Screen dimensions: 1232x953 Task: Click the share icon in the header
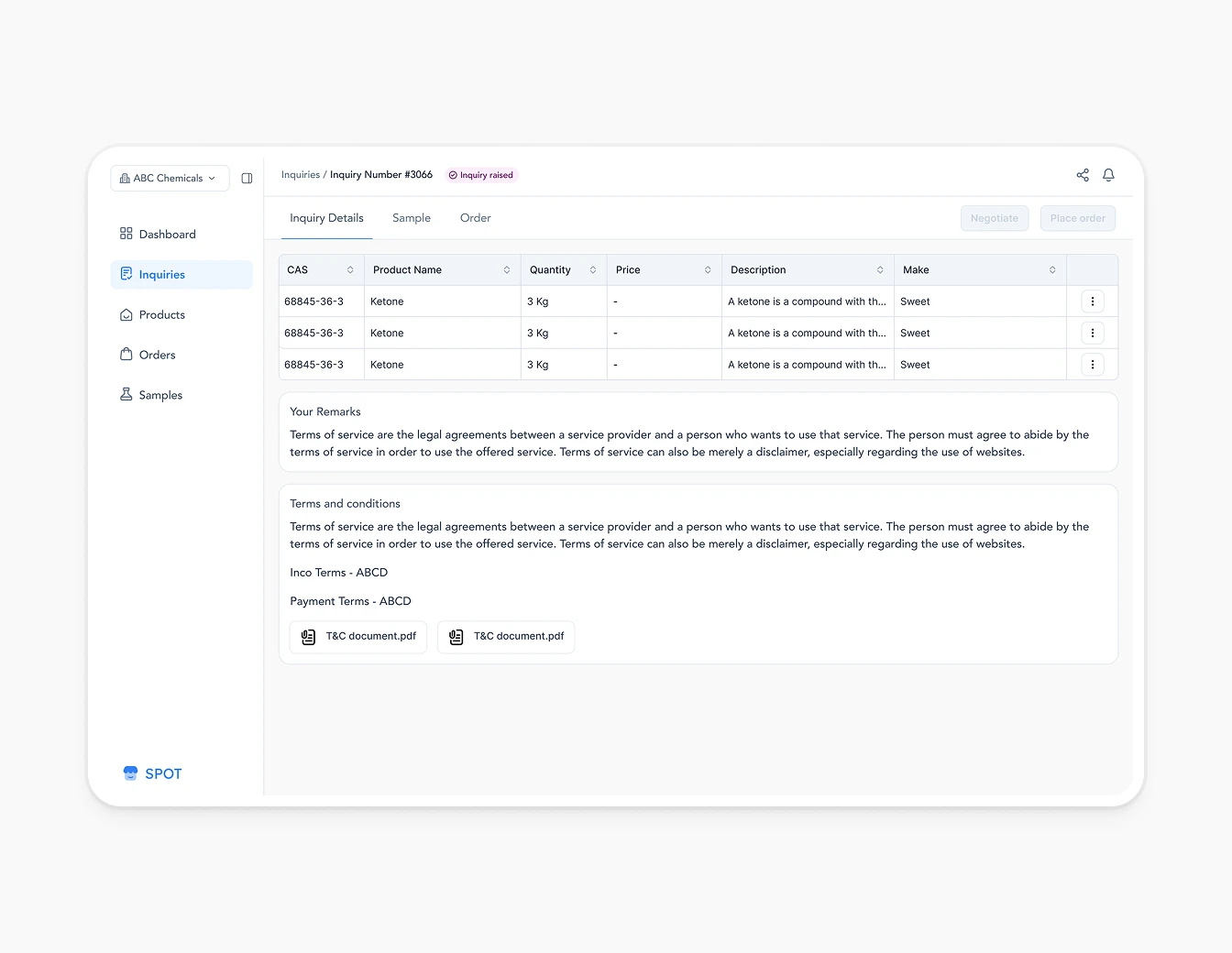[1083, 174]
